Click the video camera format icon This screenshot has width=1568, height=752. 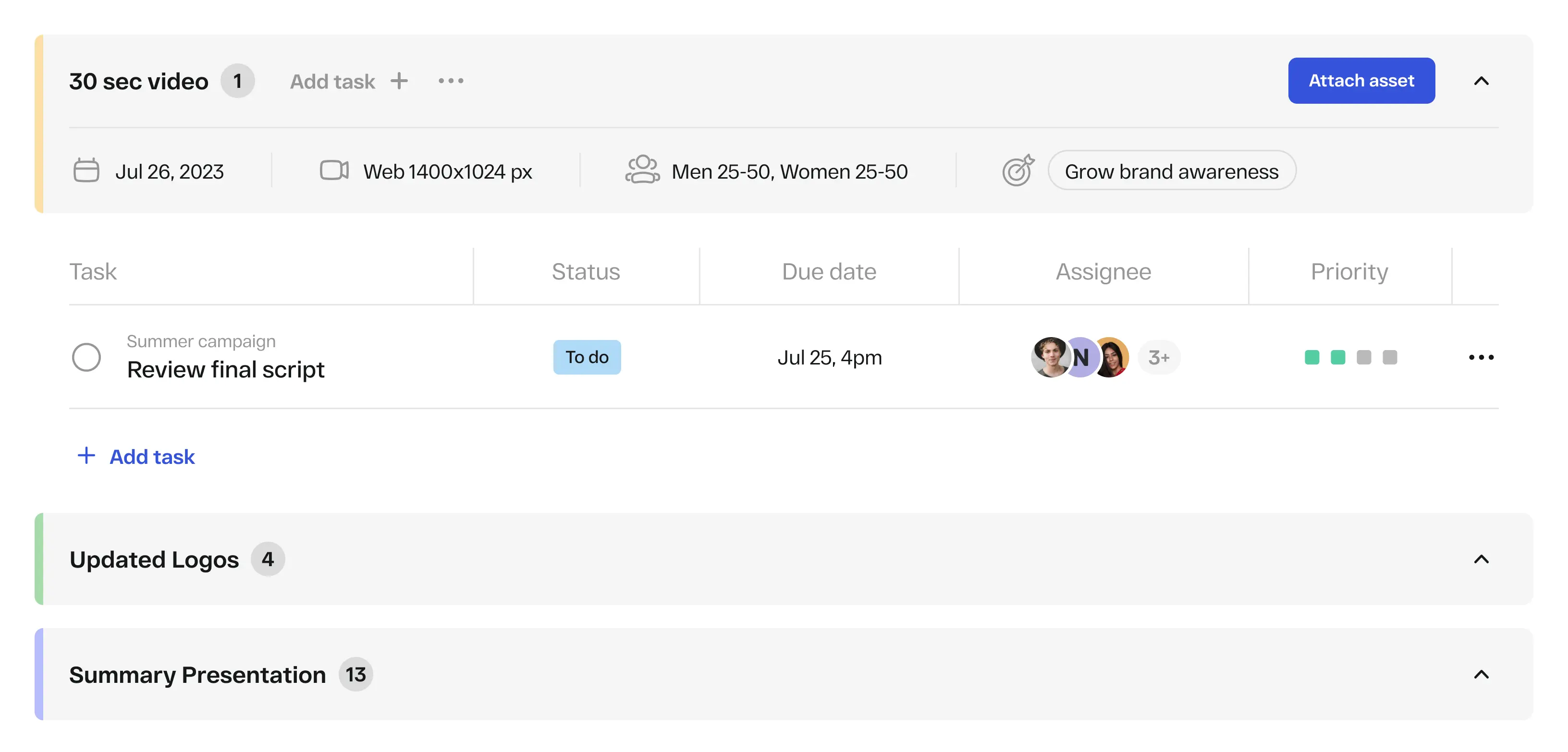334,170
